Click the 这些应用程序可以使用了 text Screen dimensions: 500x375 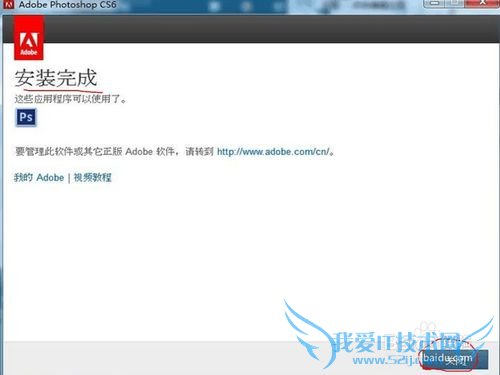coord(70,99)
